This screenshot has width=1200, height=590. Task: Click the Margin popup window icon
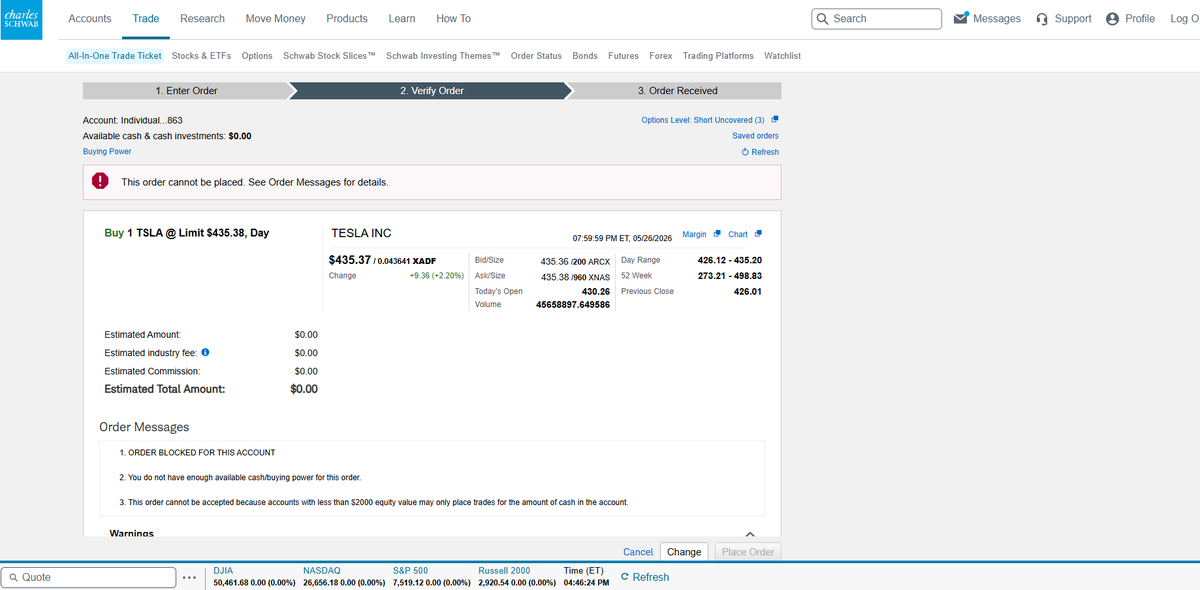(x=717, y=234)
